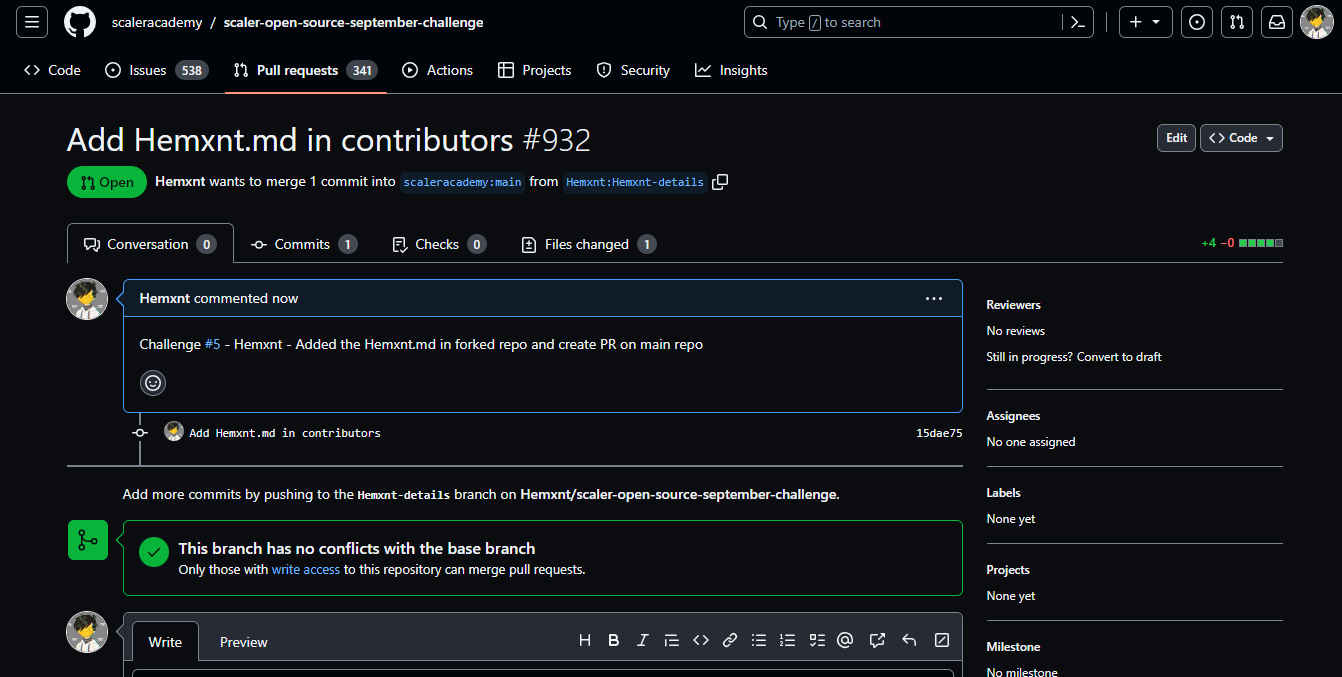Click the green diff stat bar
Screen dimensions: 1342x677
point(1258,242)
